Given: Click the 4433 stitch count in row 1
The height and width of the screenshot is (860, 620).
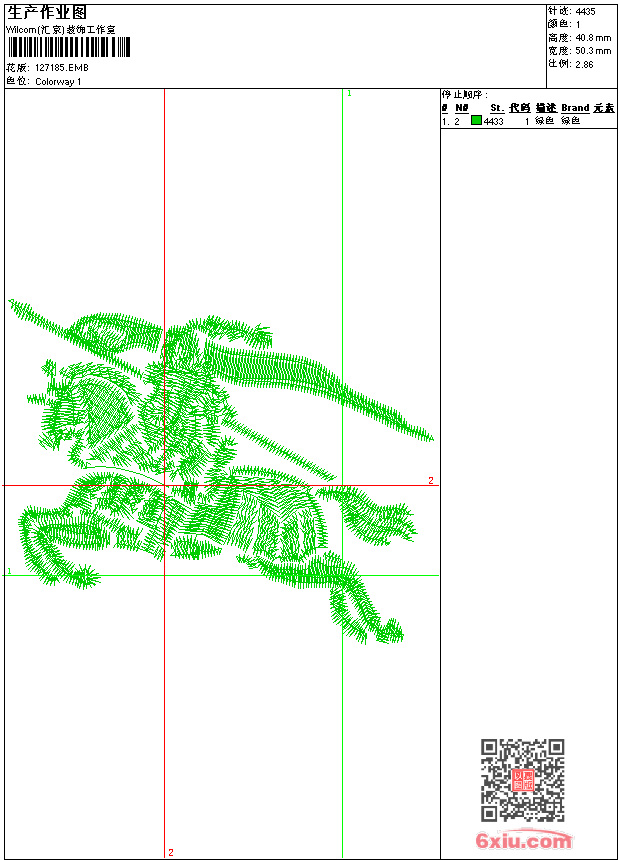Looking at the screenshot, I should point(493,121).
